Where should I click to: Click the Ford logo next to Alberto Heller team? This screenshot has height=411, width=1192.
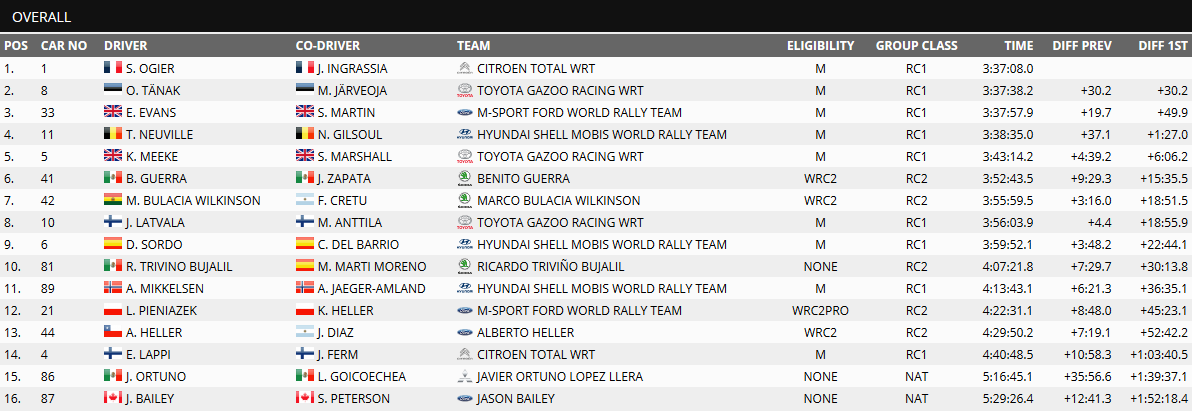click(x=464, y=333)
